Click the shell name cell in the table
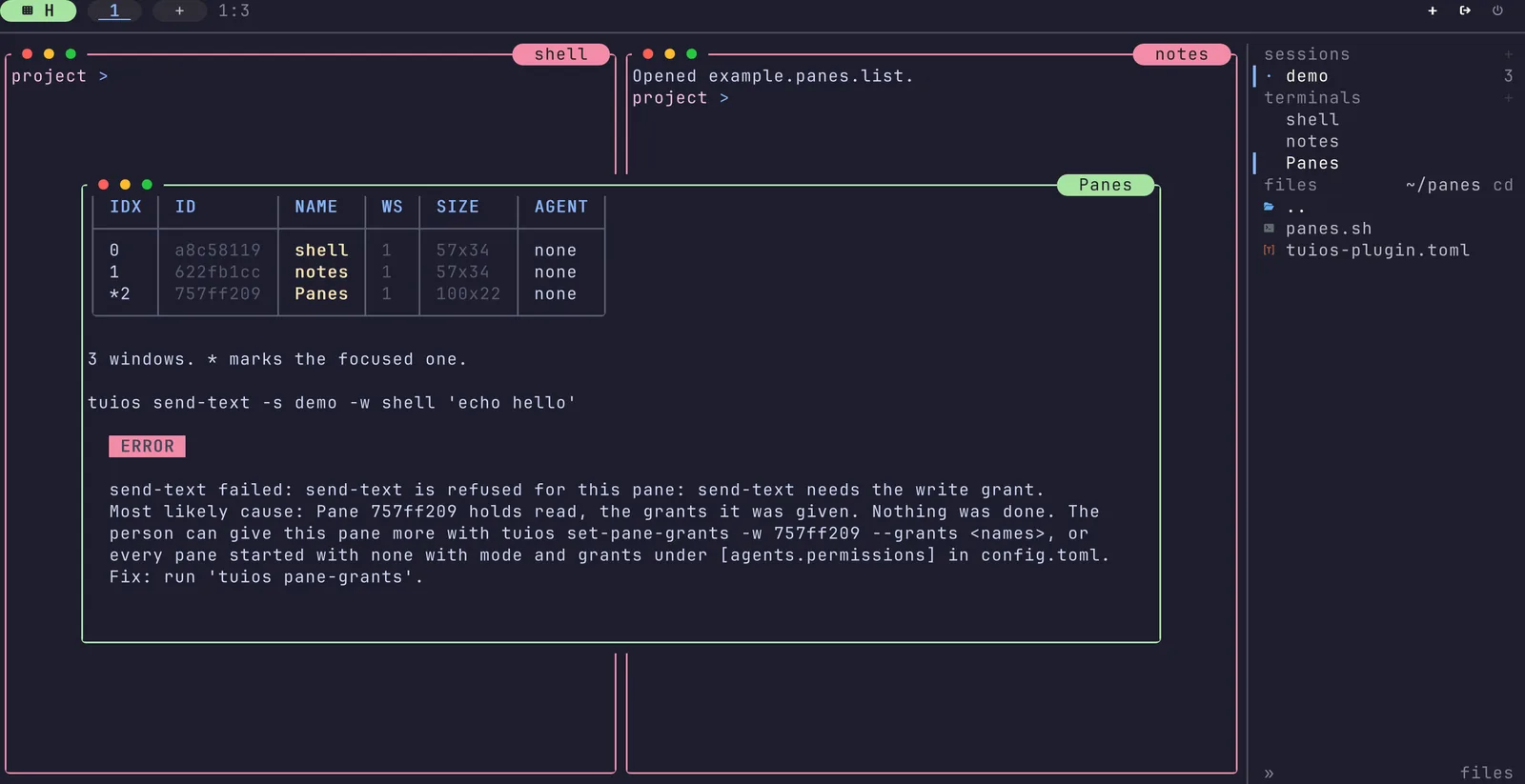 point(321,251)
